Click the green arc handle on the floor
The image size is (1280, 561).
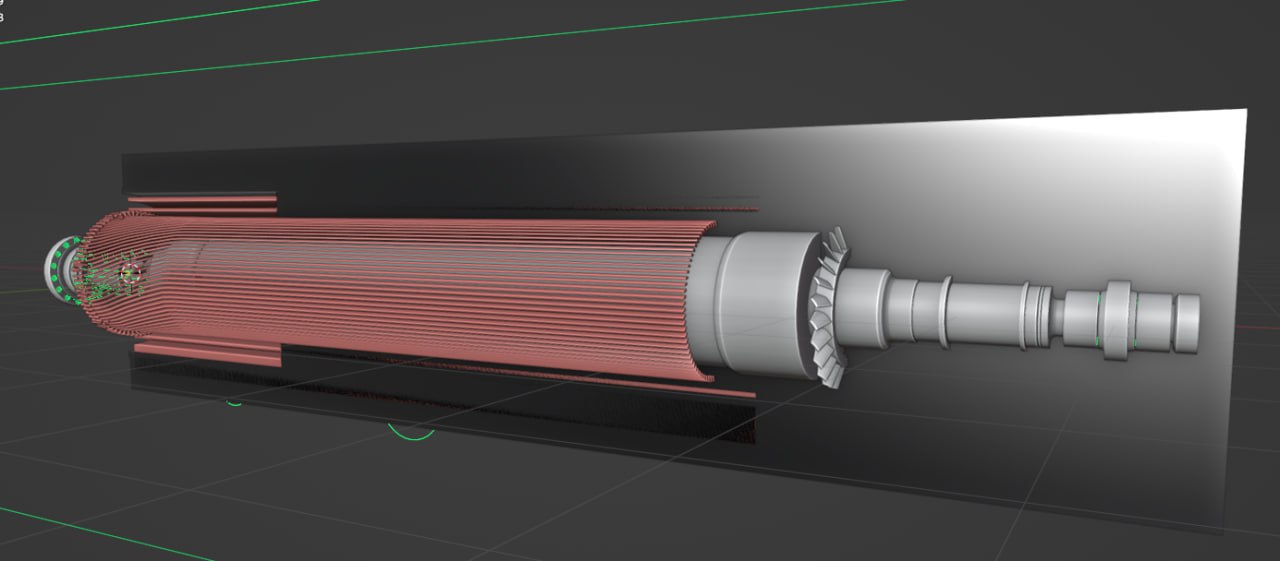tap(412, 434)
